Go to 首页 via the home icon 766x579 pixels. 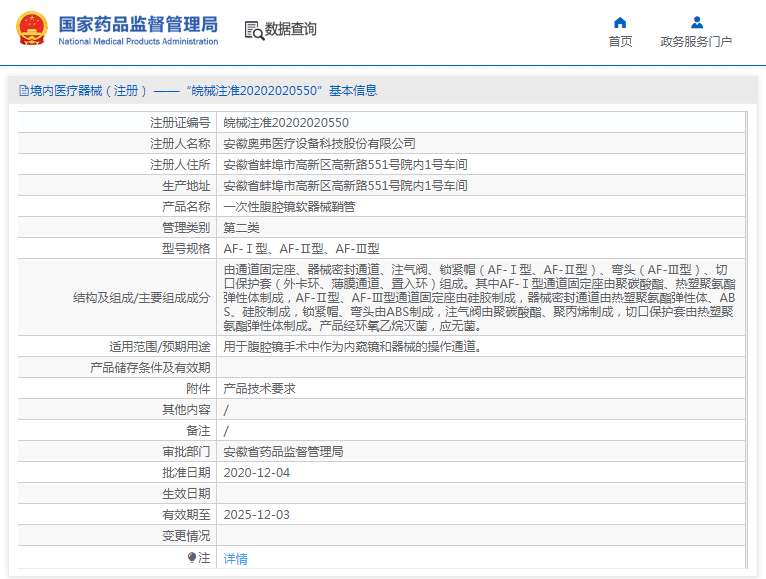coord(620,22)
